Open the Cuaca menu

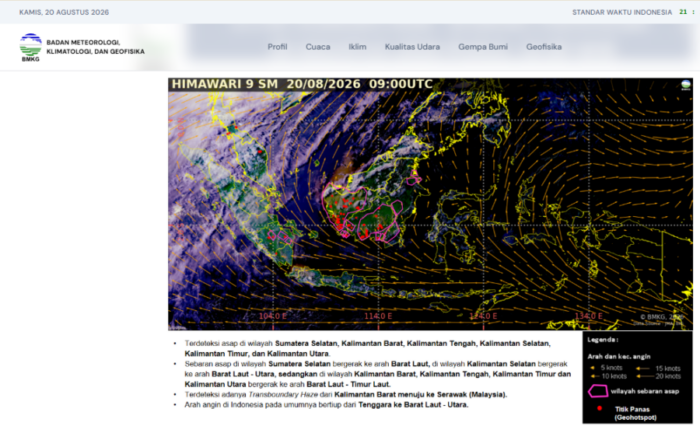click(x=318, y=47)
